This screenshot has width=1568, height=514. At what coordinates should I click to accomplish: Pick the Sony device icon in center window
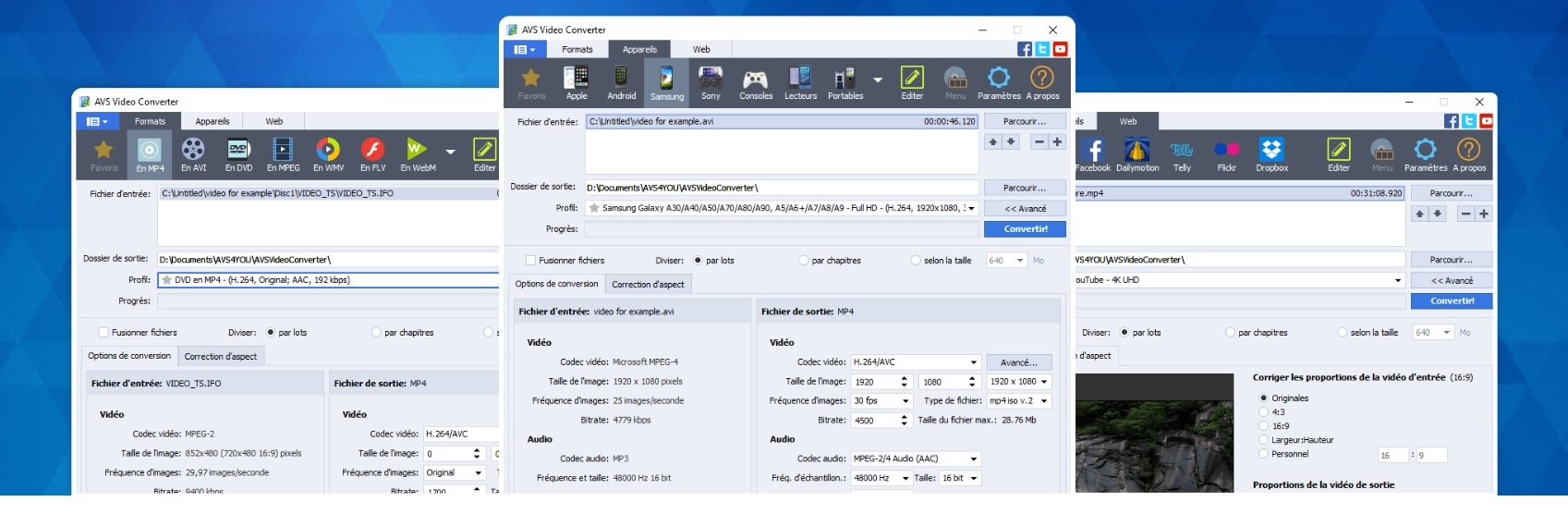[x=711, y=82]
